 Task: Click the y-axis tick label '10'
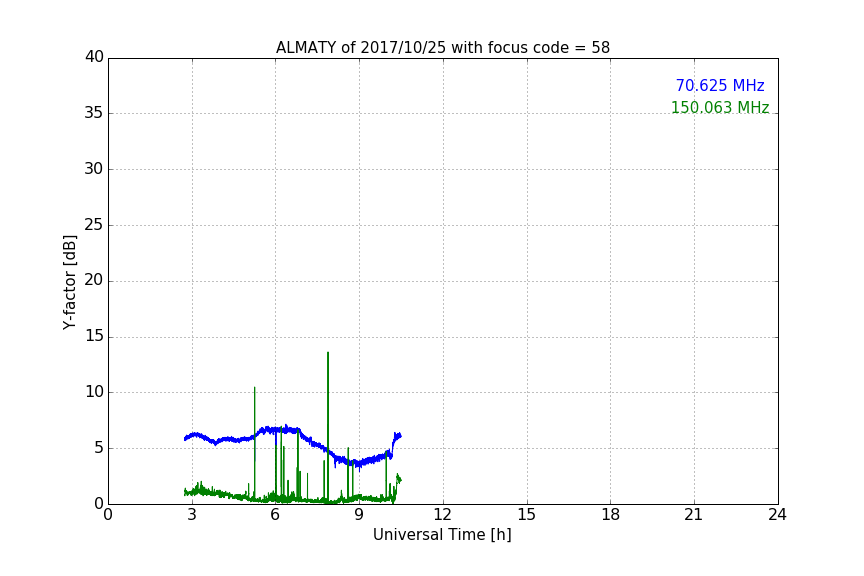(94, 392)
